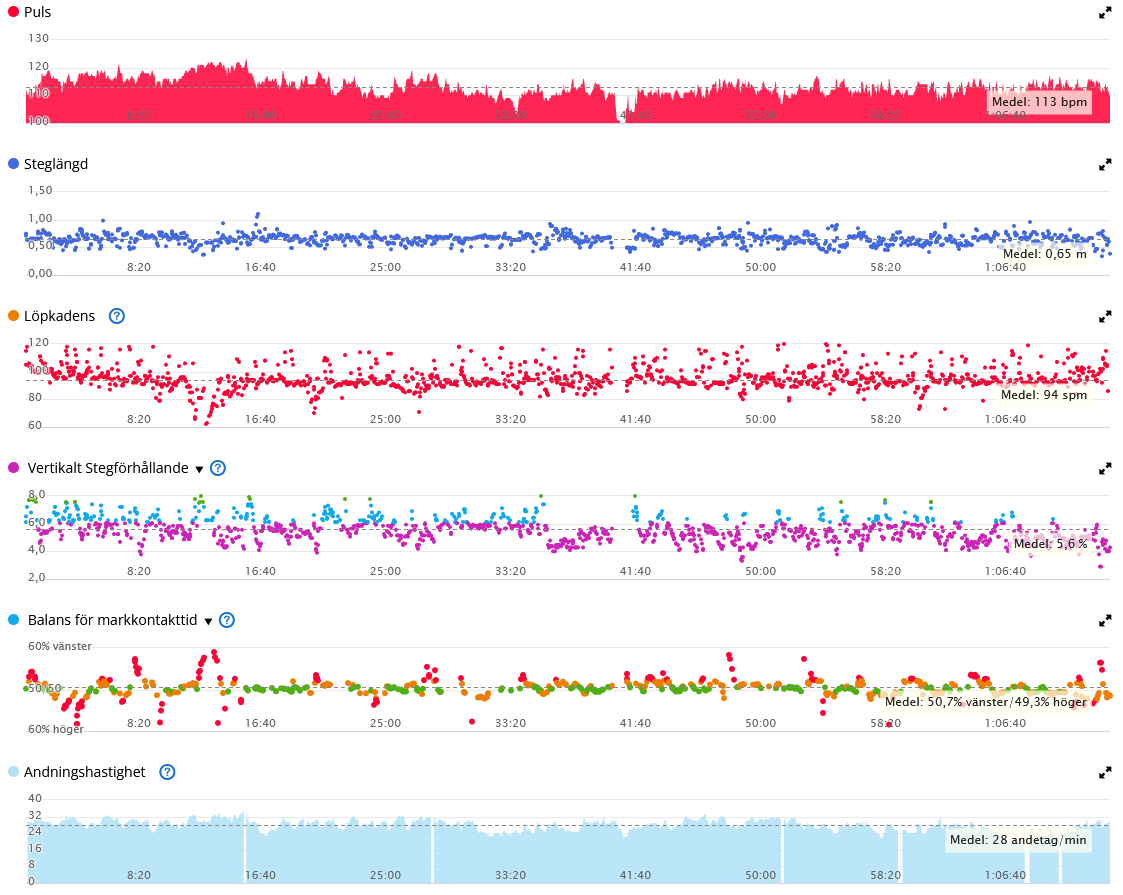Click the Balans för markkontakttid title
This screenshot has width=1123, height=895.
pos(112,620)
